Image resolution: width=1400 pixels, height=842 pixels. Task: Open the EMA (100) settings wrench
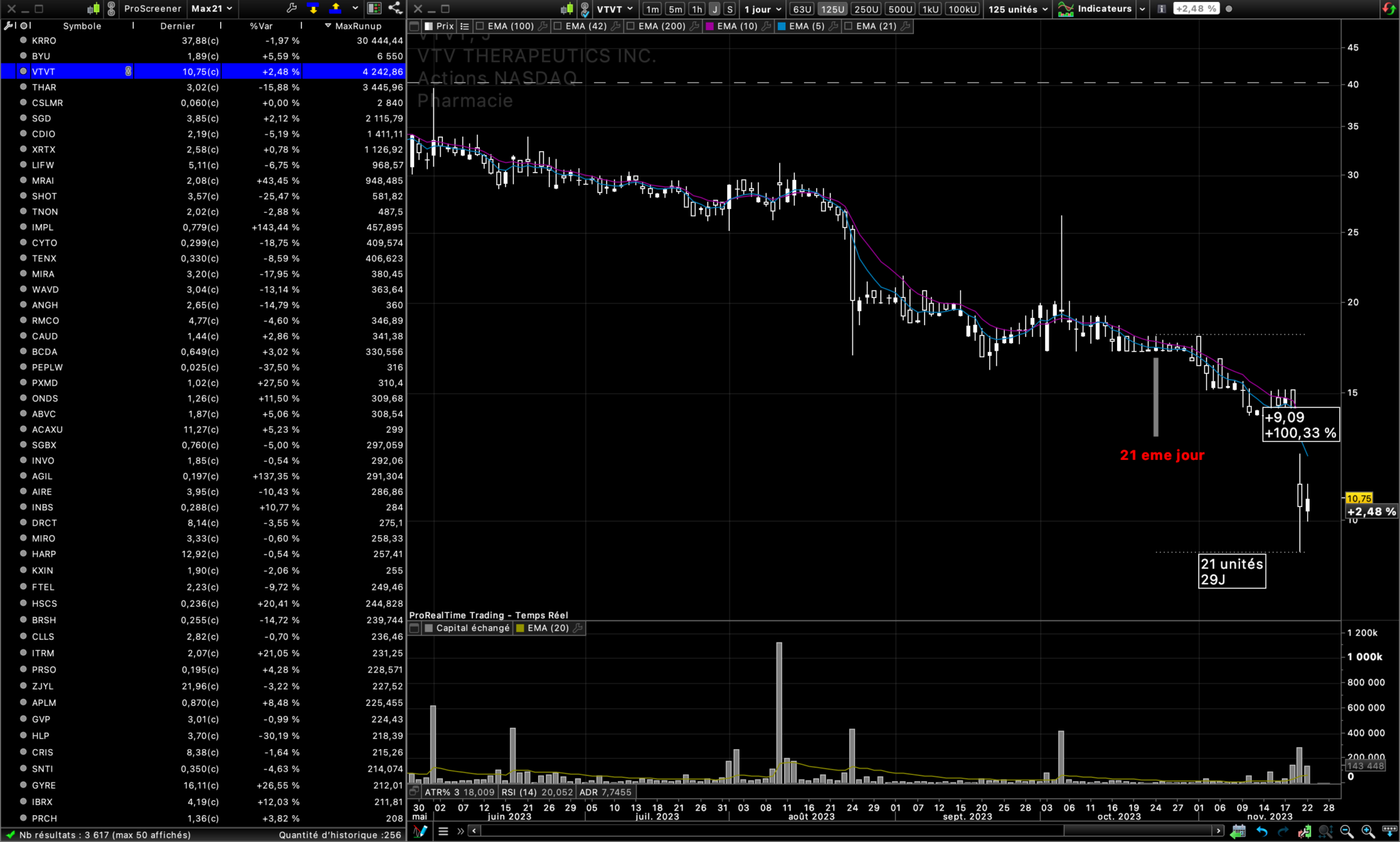(x=543, y=26)
